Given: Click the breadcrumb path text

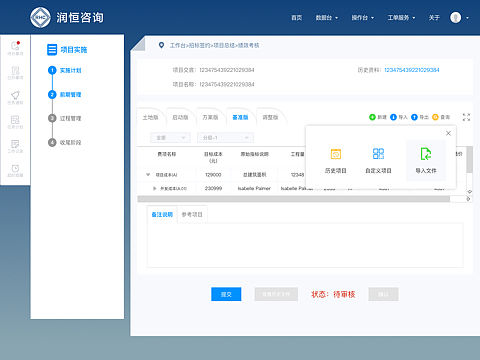Looking at the screenshot, I should (214, 45).
